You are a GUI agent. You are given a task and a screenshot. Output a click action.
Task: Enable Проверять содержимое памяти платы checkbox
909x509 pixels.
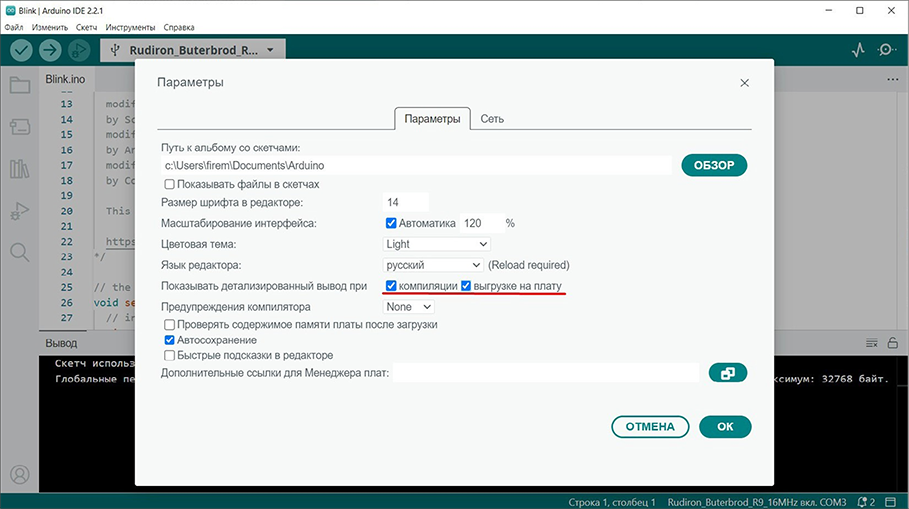pyautogui.click(x=169, y=325)
